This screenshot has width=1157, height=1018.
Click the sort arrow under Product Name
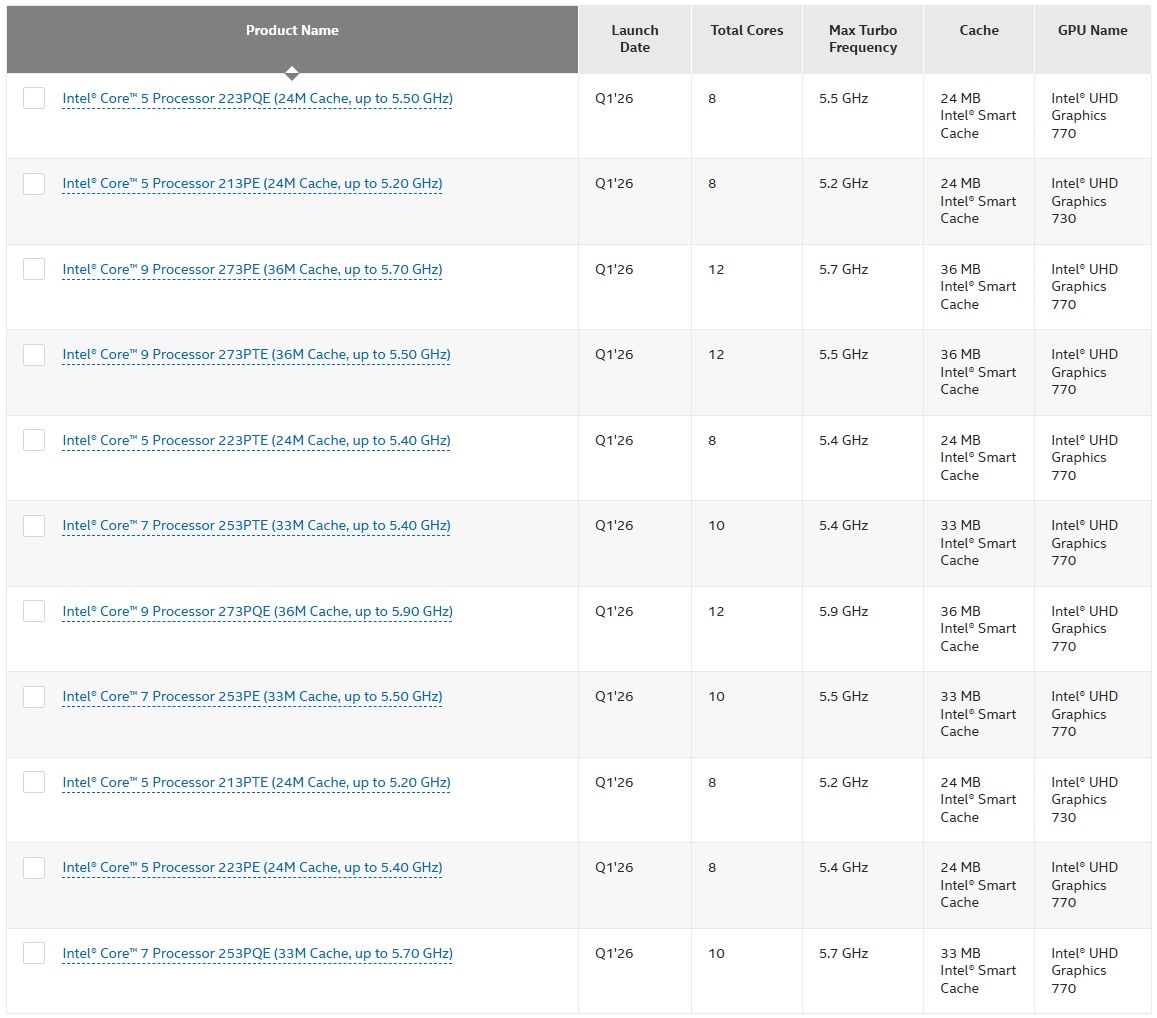[x=291, y=73]
